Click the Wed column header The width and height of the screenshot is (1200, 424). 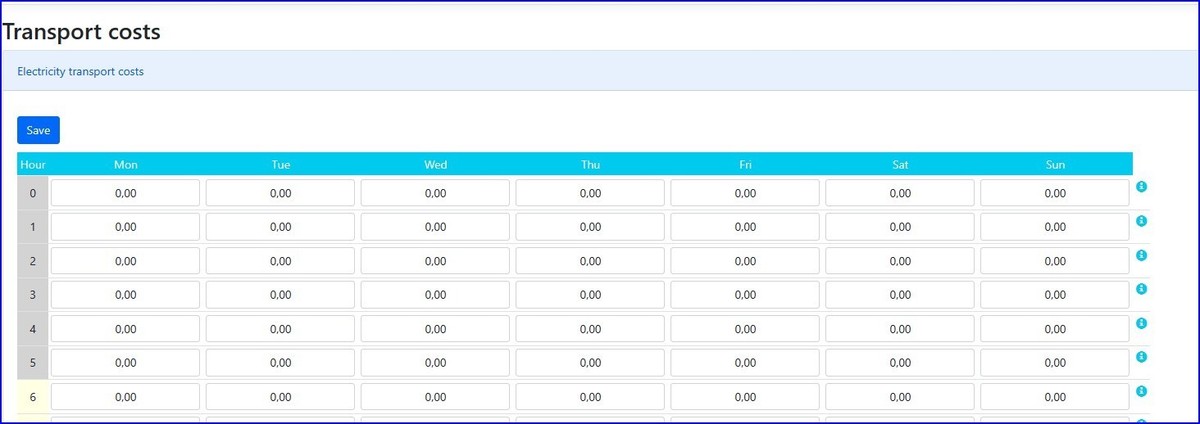click(x=435, y=164)
